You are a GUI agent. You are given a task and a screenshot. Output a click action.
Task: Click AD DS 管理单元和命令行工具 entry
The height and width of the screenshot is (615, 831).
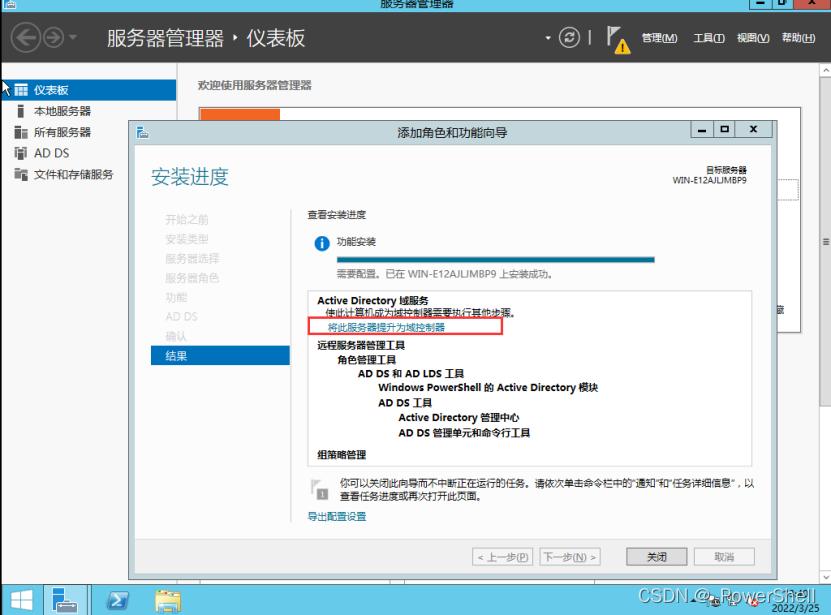coord(464,433)
